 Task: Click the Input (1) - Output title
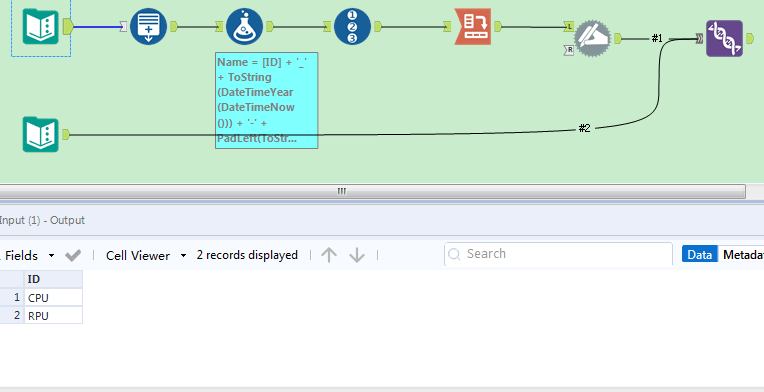click(x=42, y=220)
